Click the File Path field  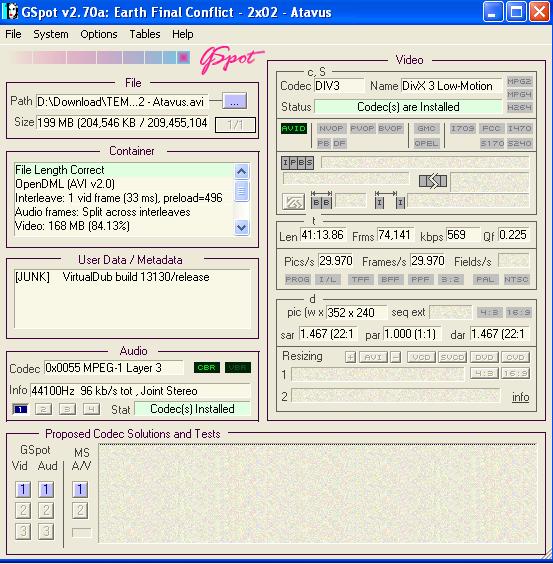pos(122,101)
